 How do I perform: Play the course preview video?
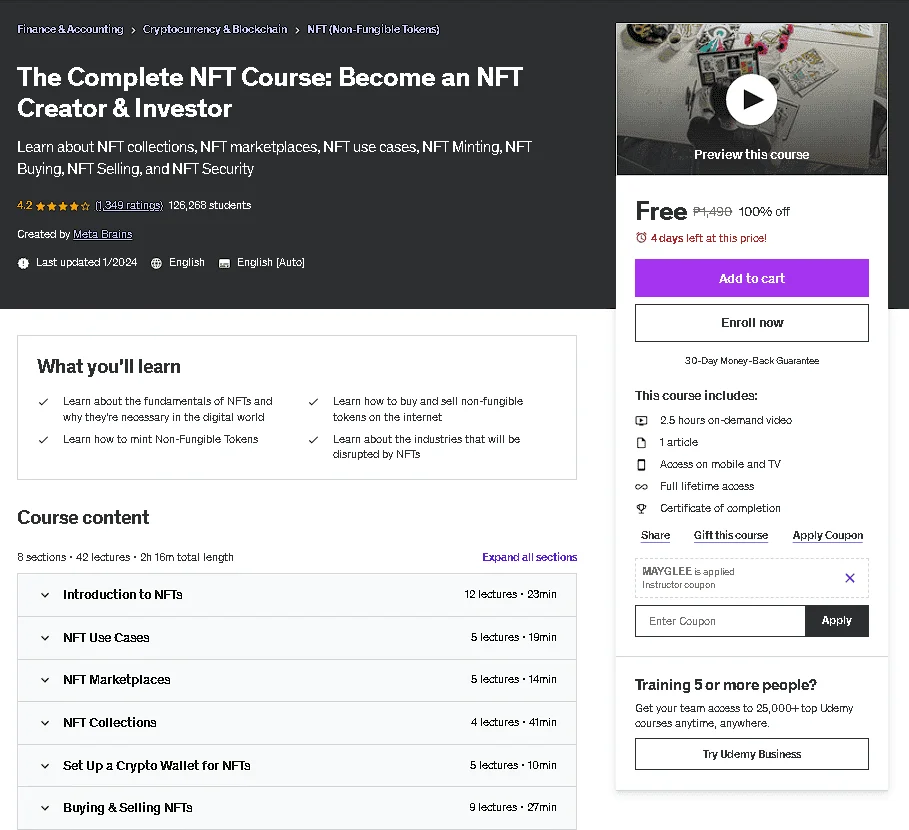751,100
